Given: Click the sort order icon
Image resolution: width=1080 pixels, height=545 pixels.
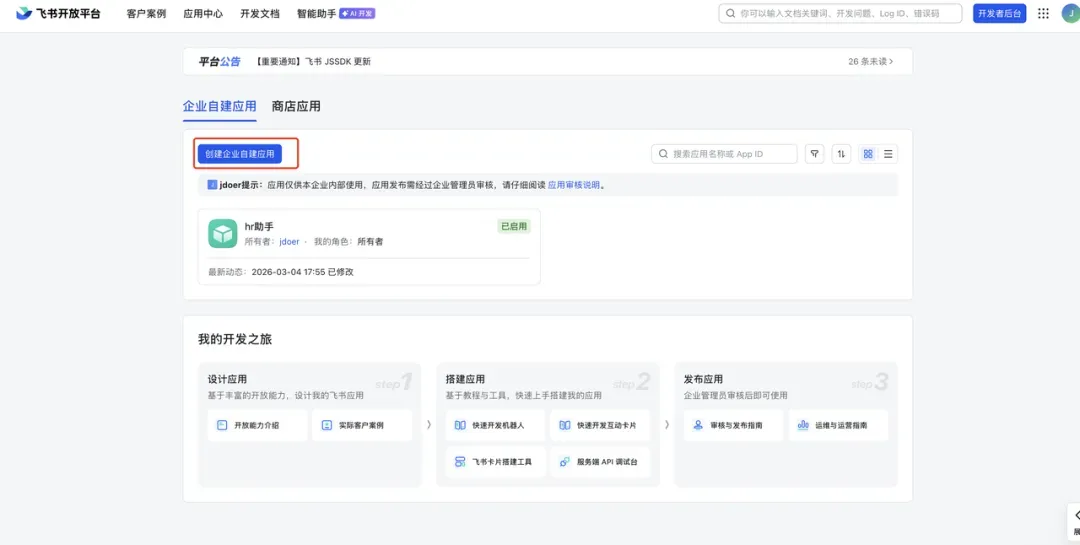Looking at the screenshot, I should (x=841, y=154).
